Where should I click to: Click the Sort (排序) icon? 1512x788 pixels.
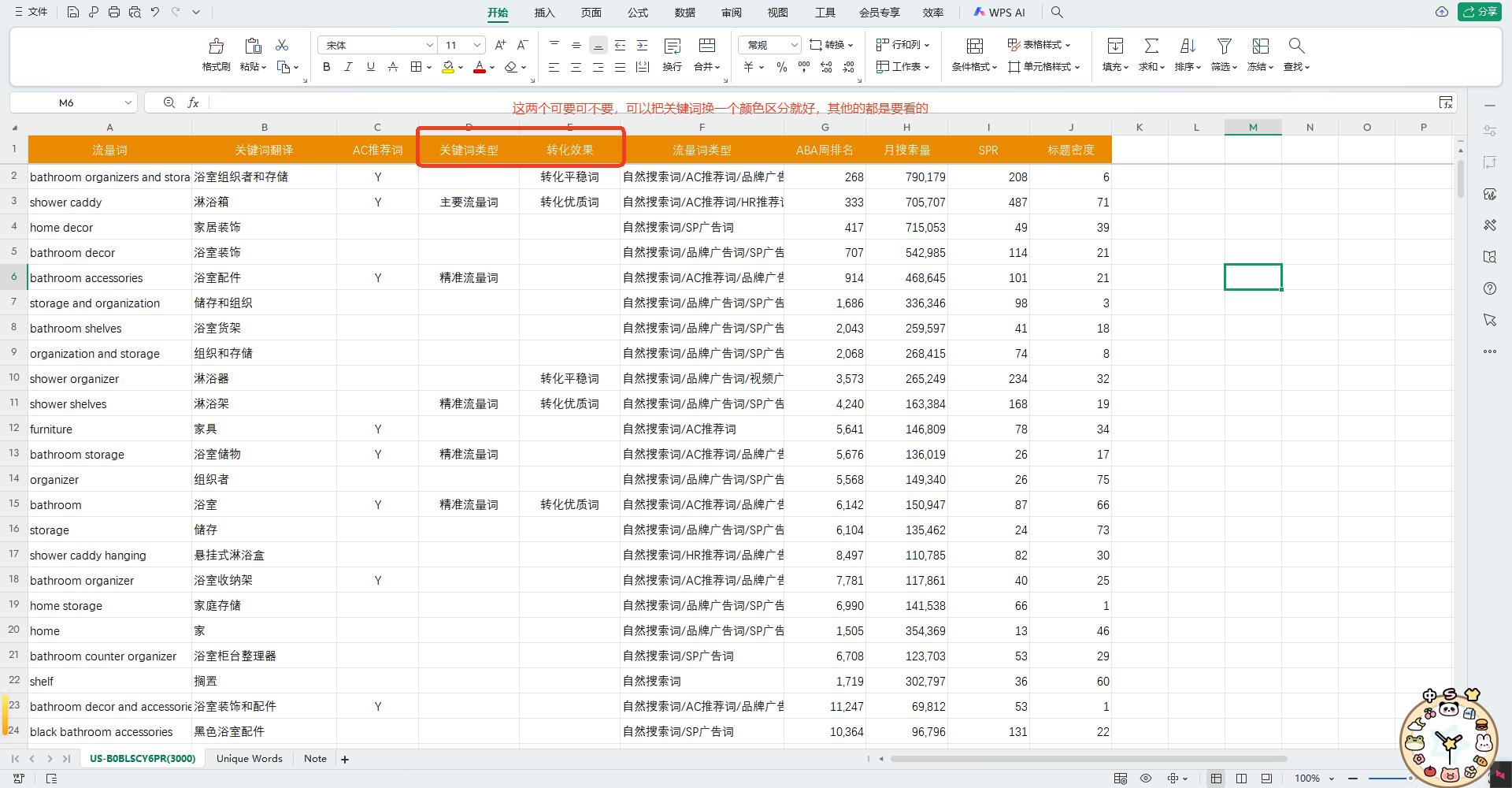click(1188, 46)
